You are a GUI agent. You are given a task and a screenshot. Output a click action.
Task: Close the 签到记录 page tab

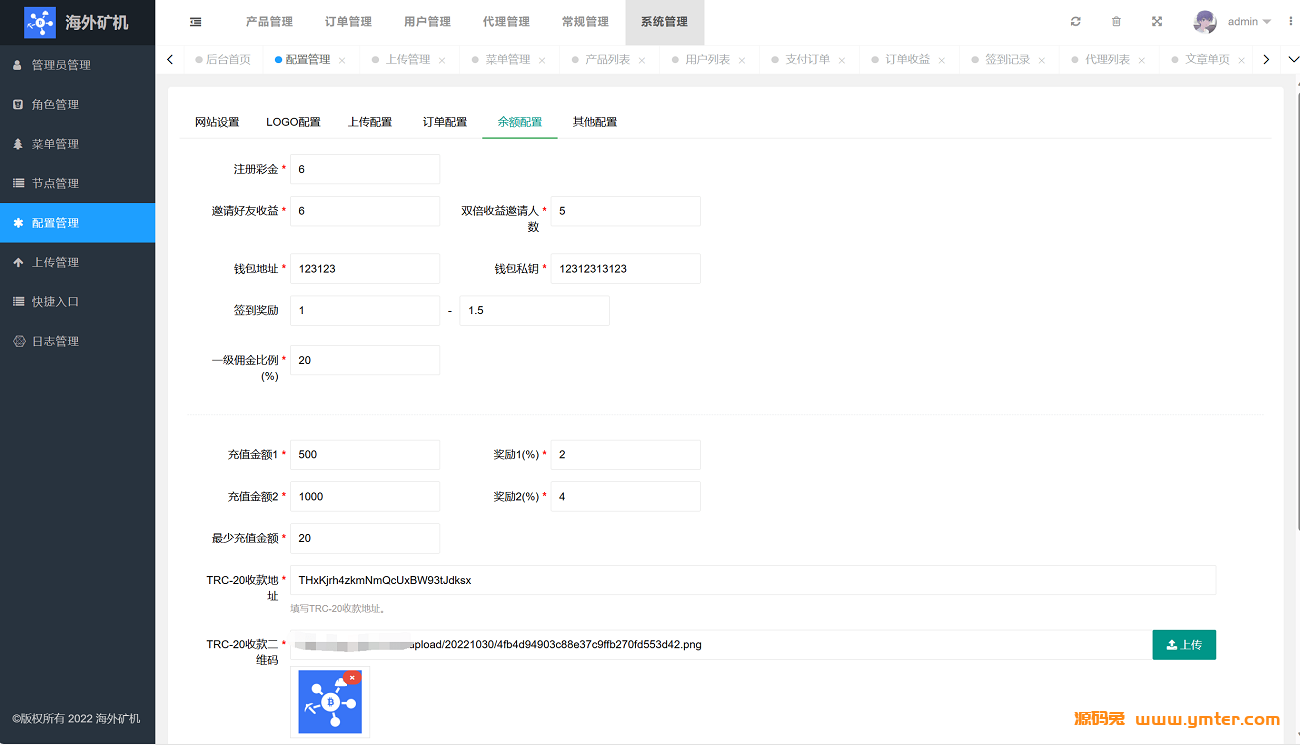point(1042,60)
